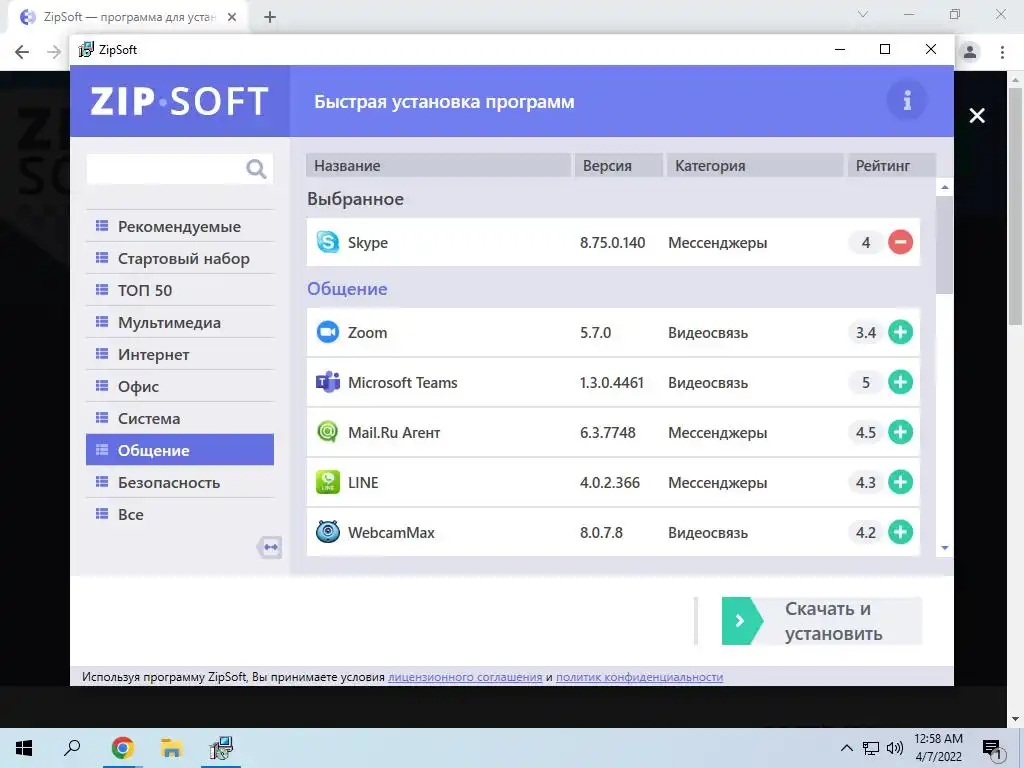
Task: Select the Рекомендуемые category
Action: 180,227
